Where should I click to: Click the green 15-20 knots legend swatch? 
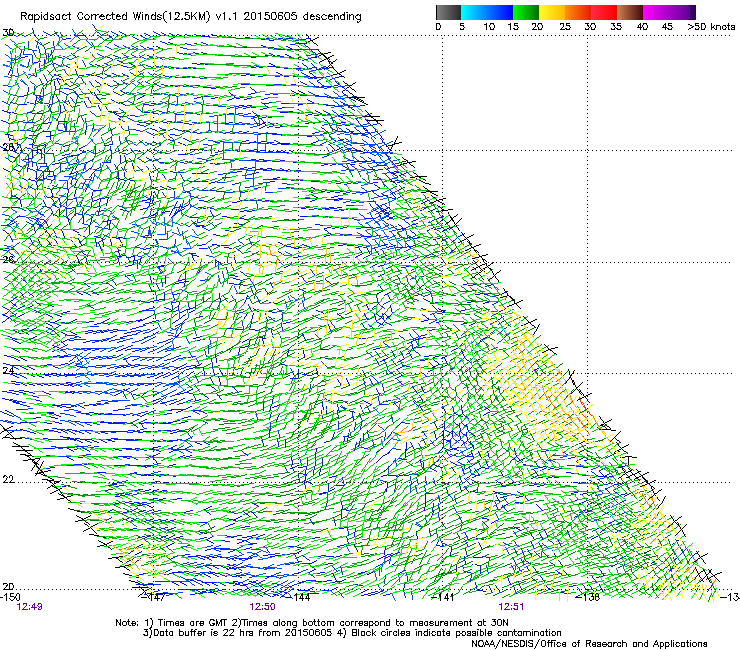click(x=526, y=12)
